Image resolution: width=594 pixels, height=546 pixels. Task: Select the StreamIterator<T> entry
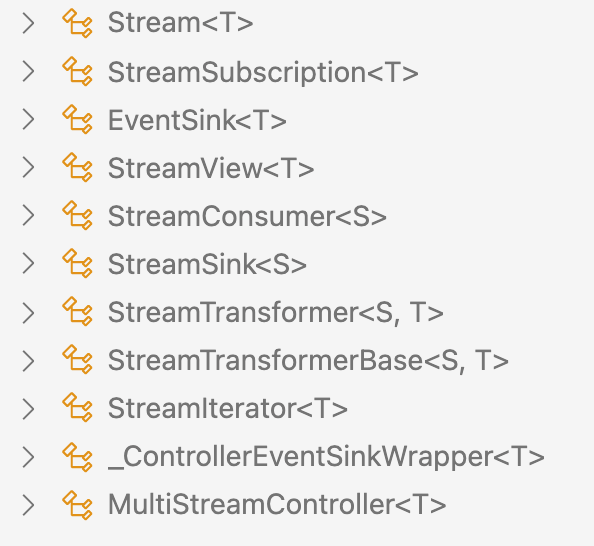[228, 408]
